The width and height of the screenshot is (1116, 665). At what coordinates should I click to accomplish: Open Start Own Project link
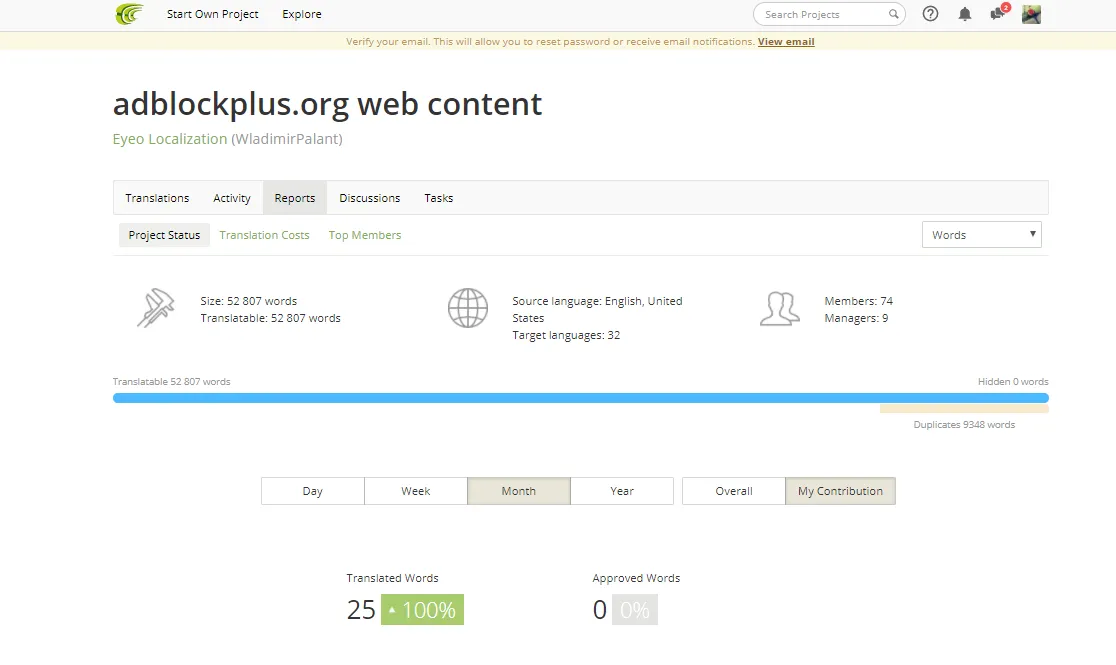pos(212,14)
